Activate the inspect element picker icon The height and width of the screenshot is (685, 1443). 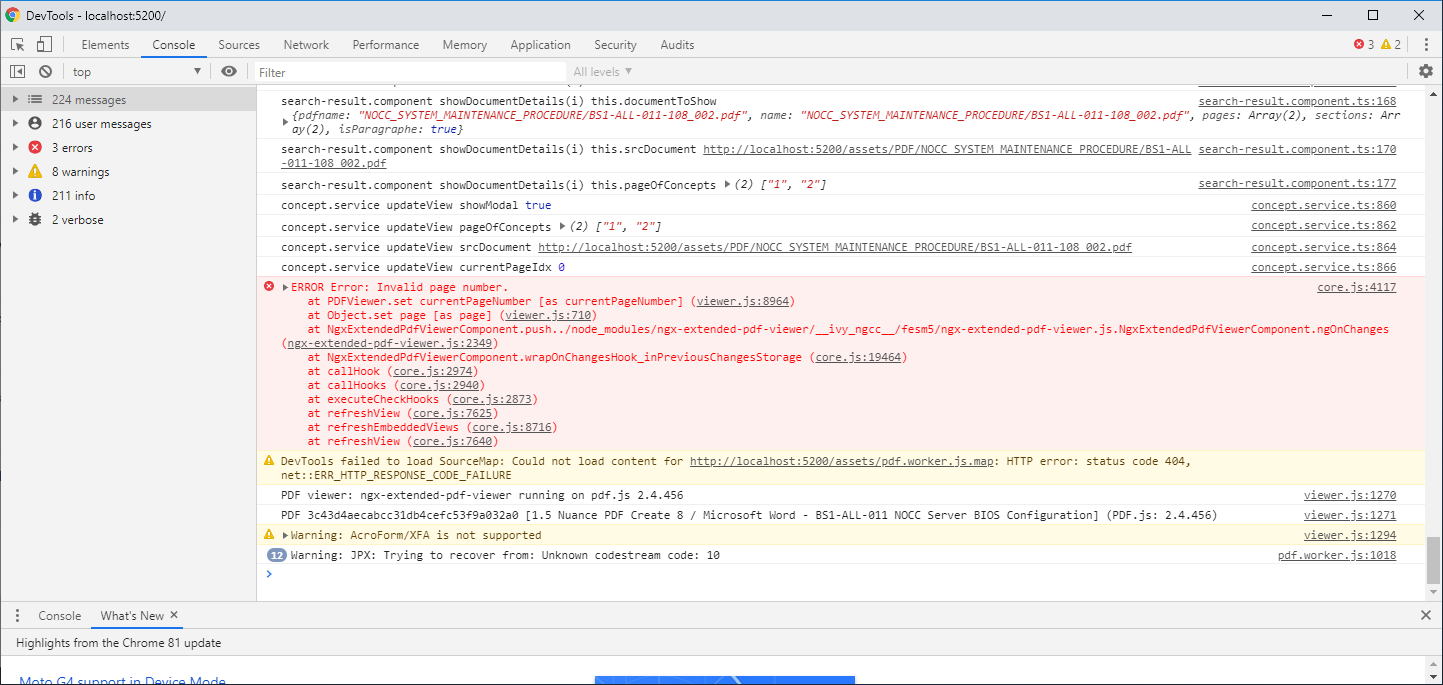tap(18, 44)
